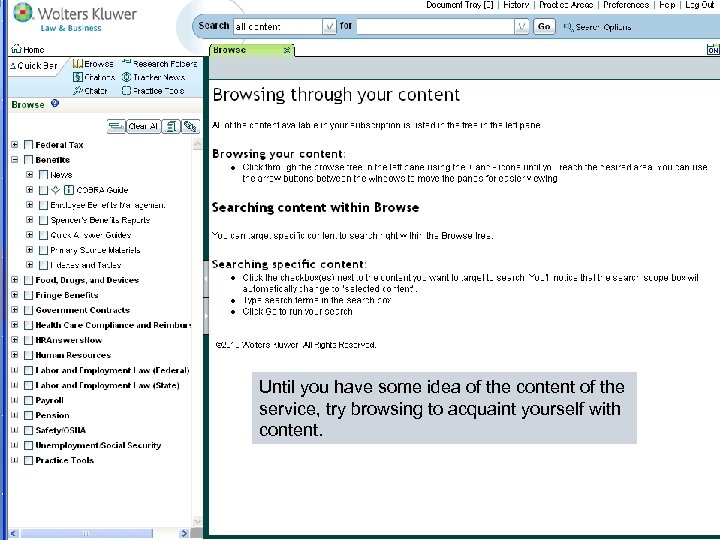Open Document Tray from top menu

(x=460, y=5)
